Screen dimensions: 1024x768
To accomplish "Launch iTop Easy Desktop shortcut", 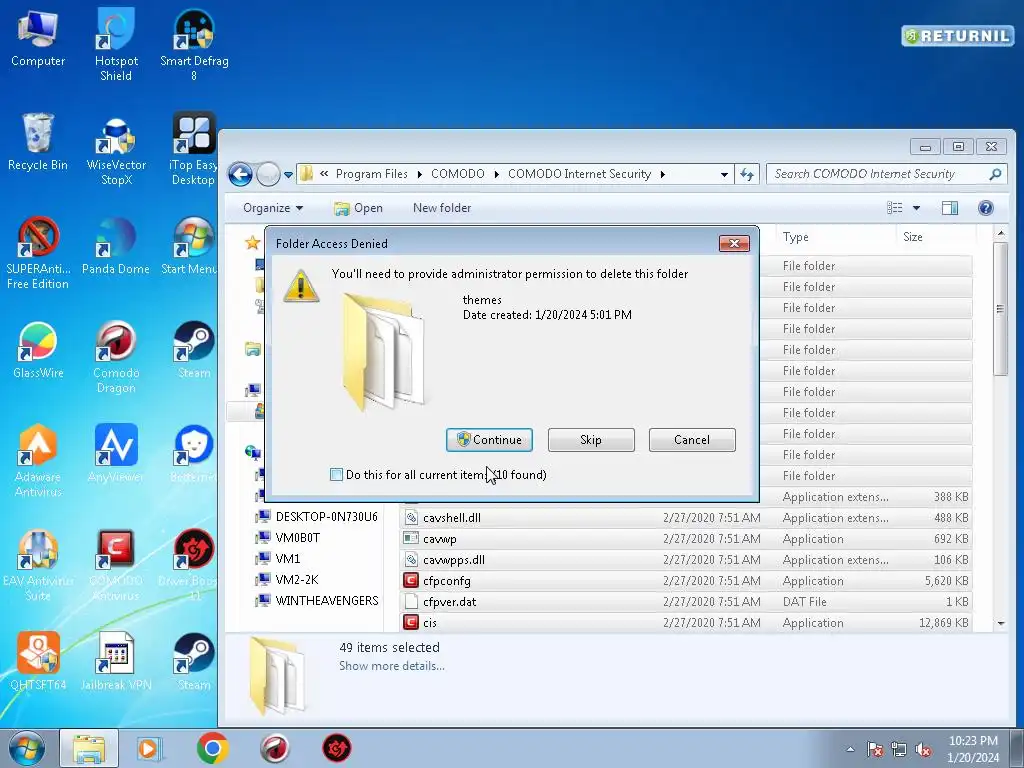I will click(x=193, y=150).
